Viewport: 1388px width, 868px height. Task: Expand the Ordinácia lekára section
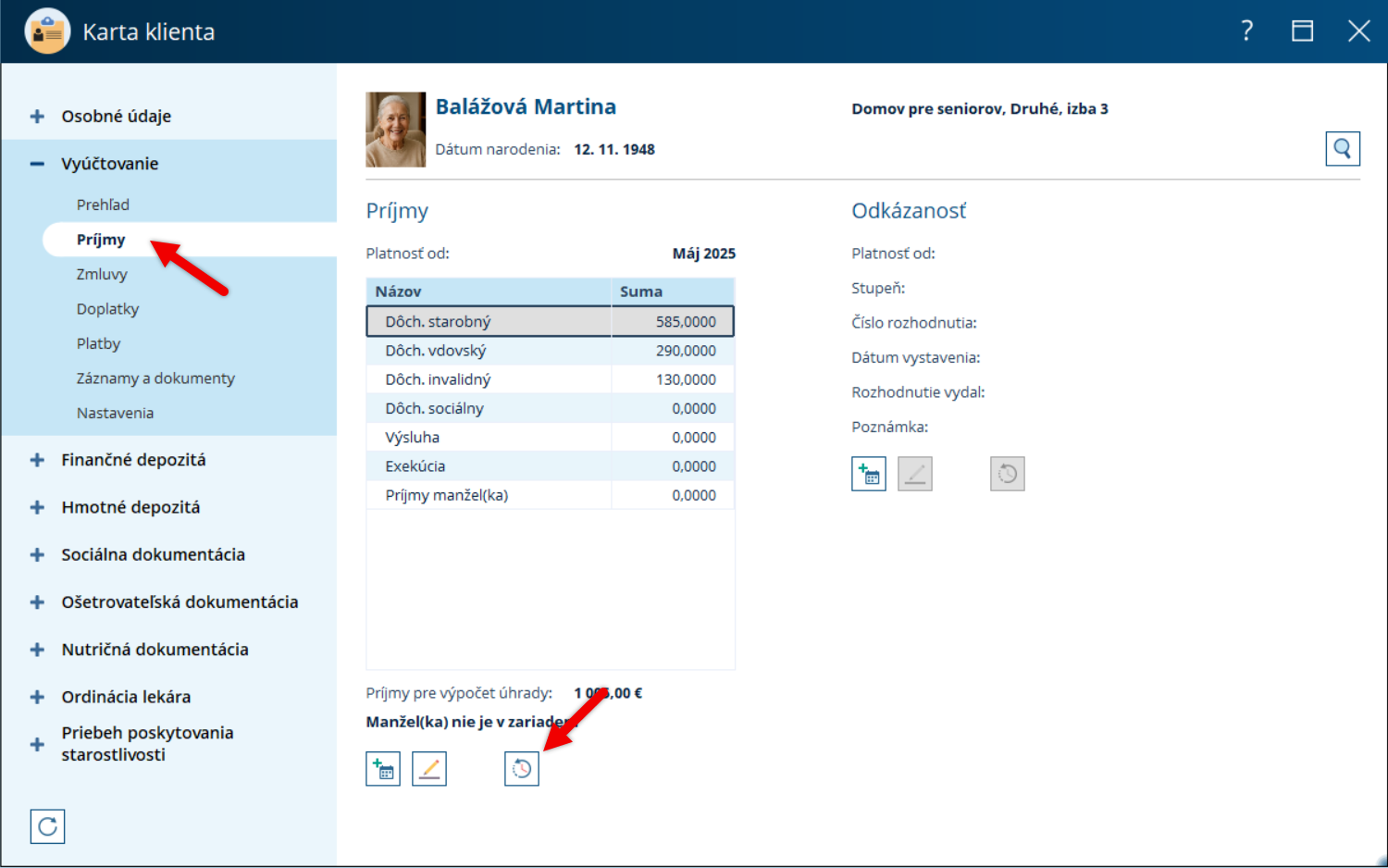click(x=37, y=697)
